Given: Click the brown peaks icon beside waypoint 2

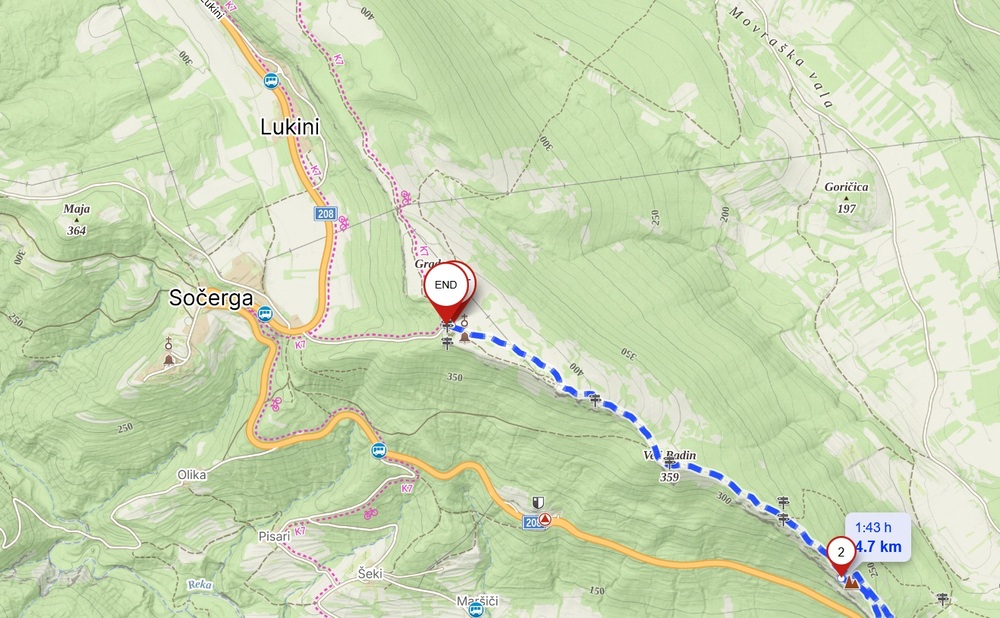Looking at the screenshot, I should [851, 582].
